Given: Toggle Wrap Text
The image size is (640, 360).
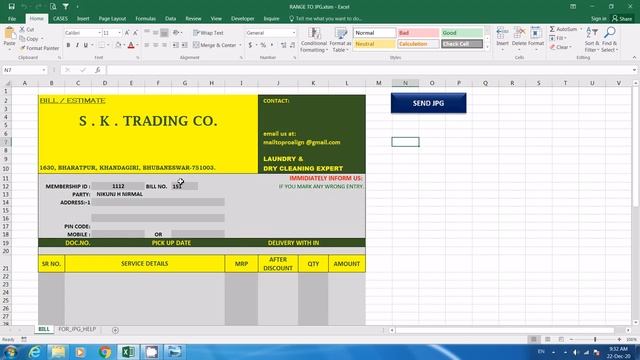Looking at the screenshot, I should [208, 33].
